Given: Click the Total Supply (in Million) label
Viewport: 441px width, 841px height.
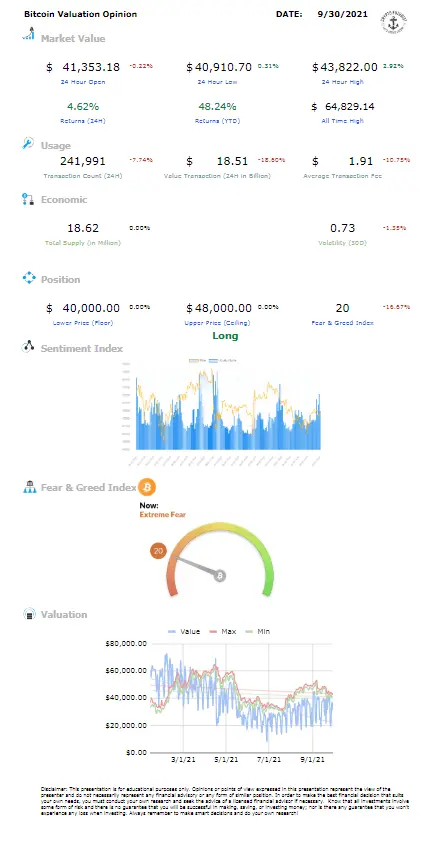Looking at the screenshot, I should click(83, 243).
